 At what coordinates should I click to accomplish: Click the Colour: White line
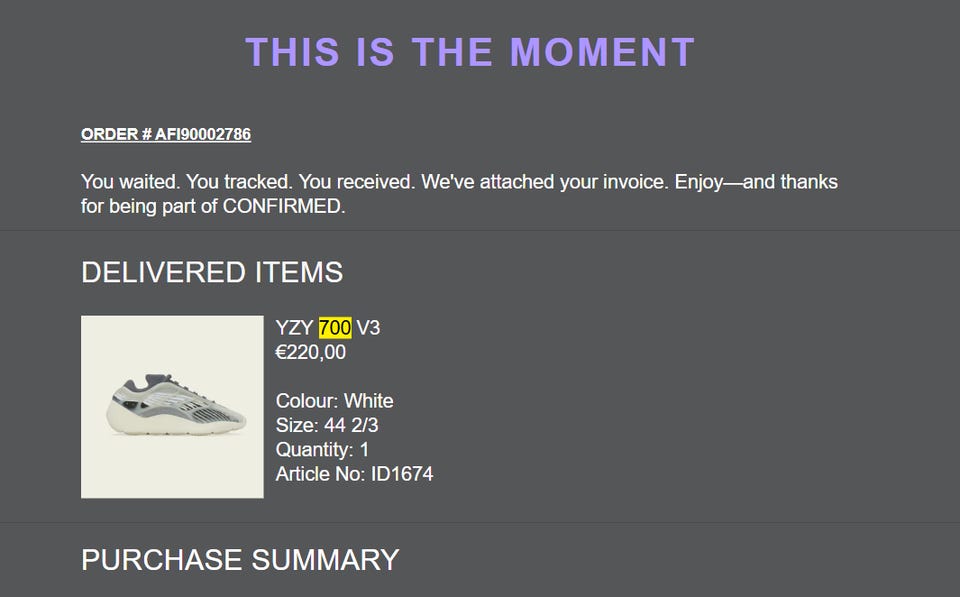335,401
